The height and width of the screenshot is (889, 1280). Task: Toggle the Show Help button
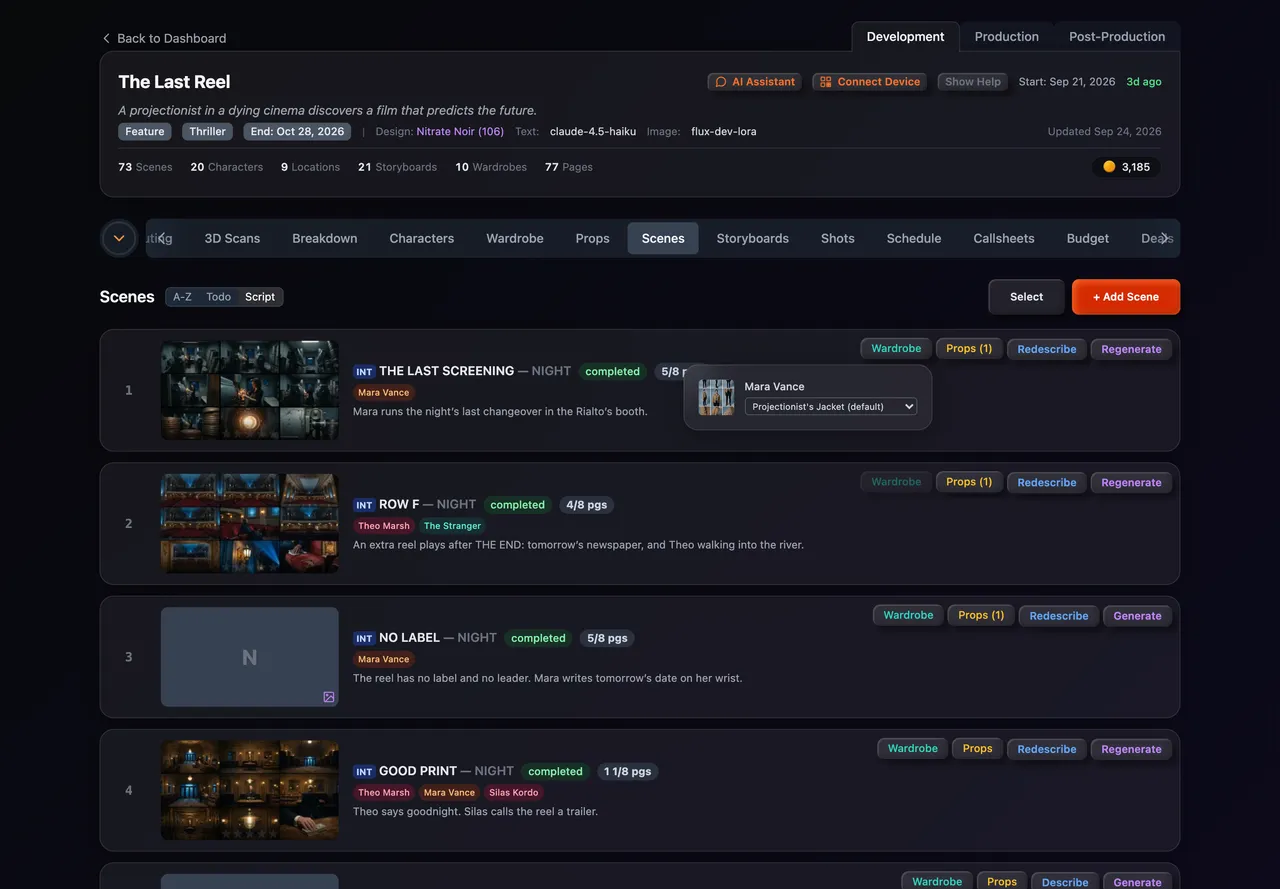(973, 82)
